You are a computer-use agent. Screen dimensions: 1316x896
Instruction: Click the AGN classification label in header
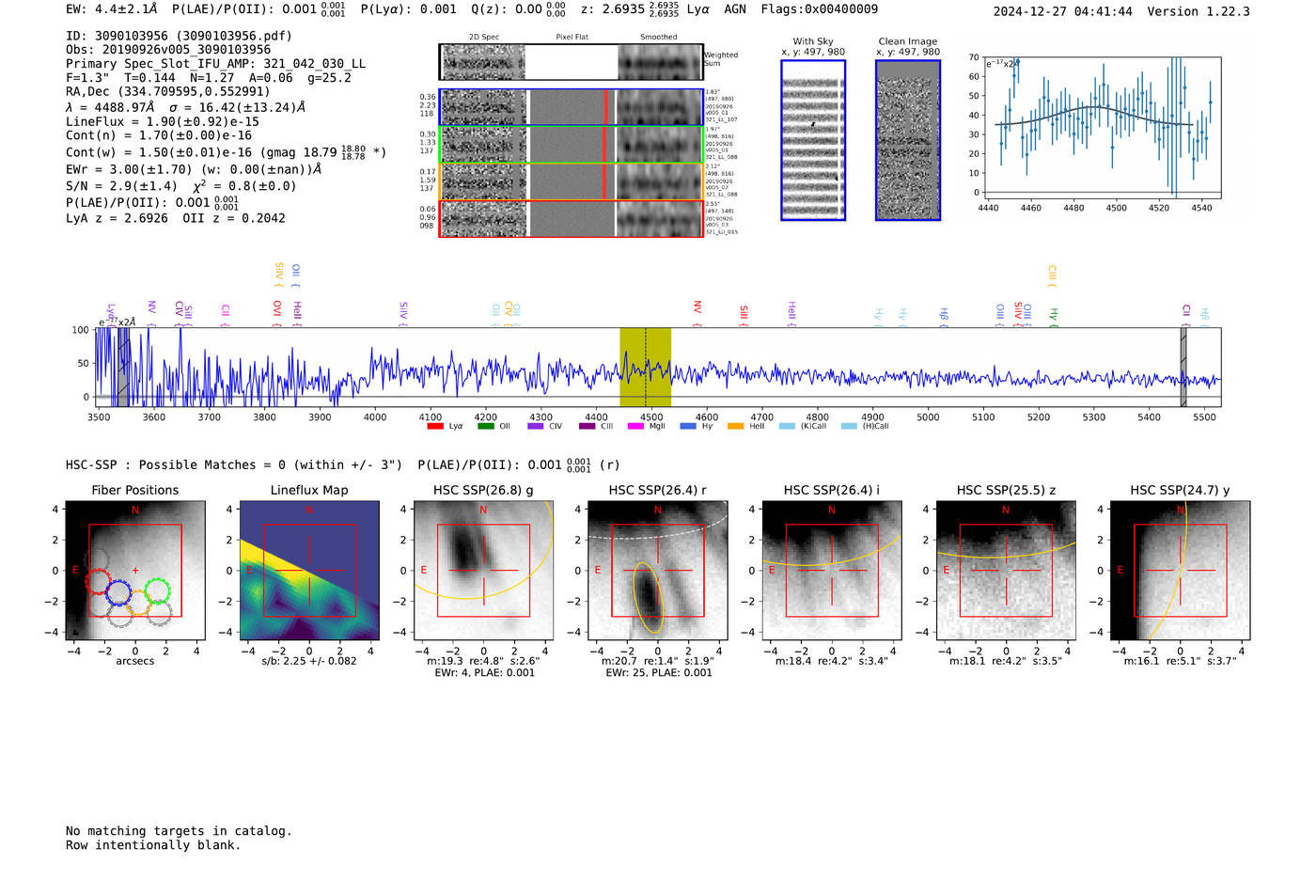[x=735, y=9]
